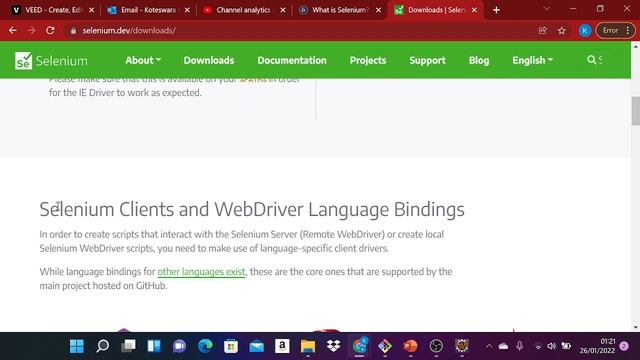Open Dropbox from taskbar

coord(333,346)
